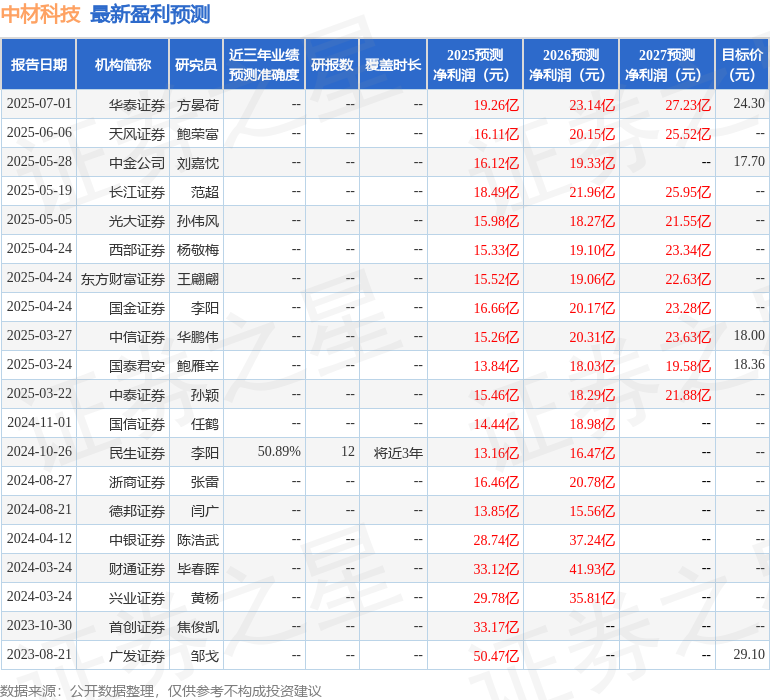Click the 中材科技 title text
Screen dimensions: 770x700
tap(40, 14)
